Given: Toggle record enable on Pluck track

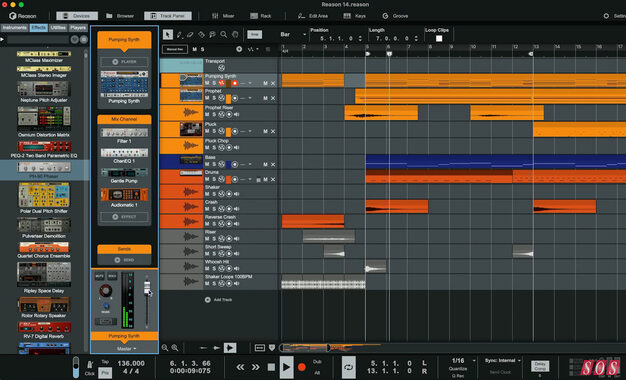Looking at the screenshot, I should (x=235, y=131).
